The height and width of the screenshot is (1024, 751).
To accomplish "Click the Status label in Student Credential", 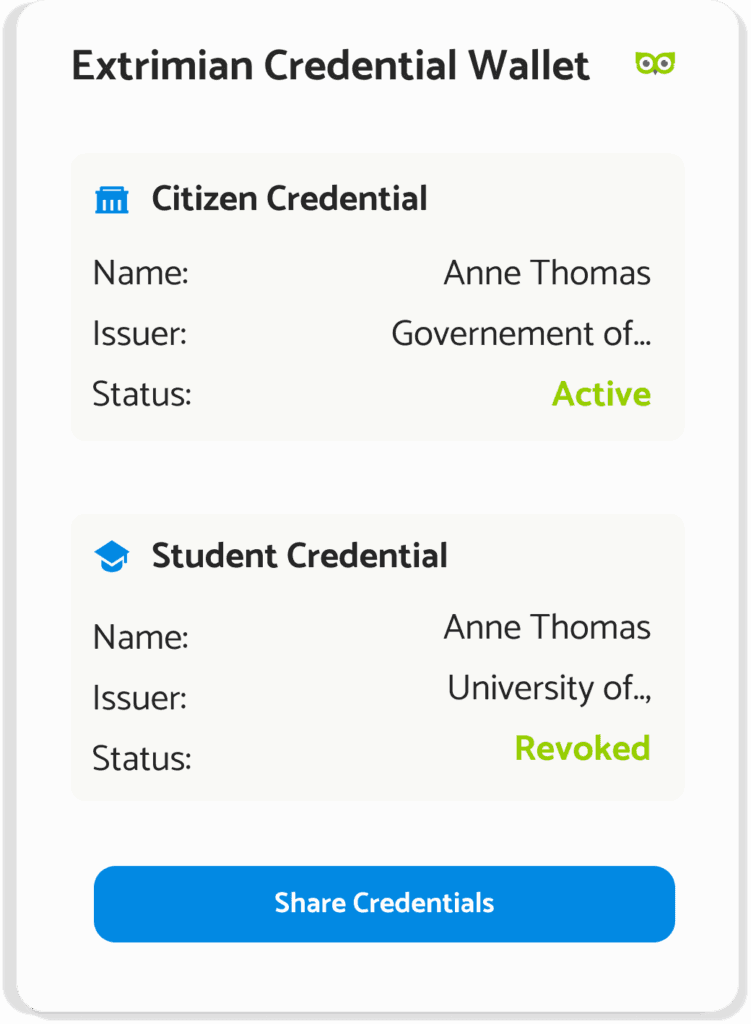I will 141,759.
